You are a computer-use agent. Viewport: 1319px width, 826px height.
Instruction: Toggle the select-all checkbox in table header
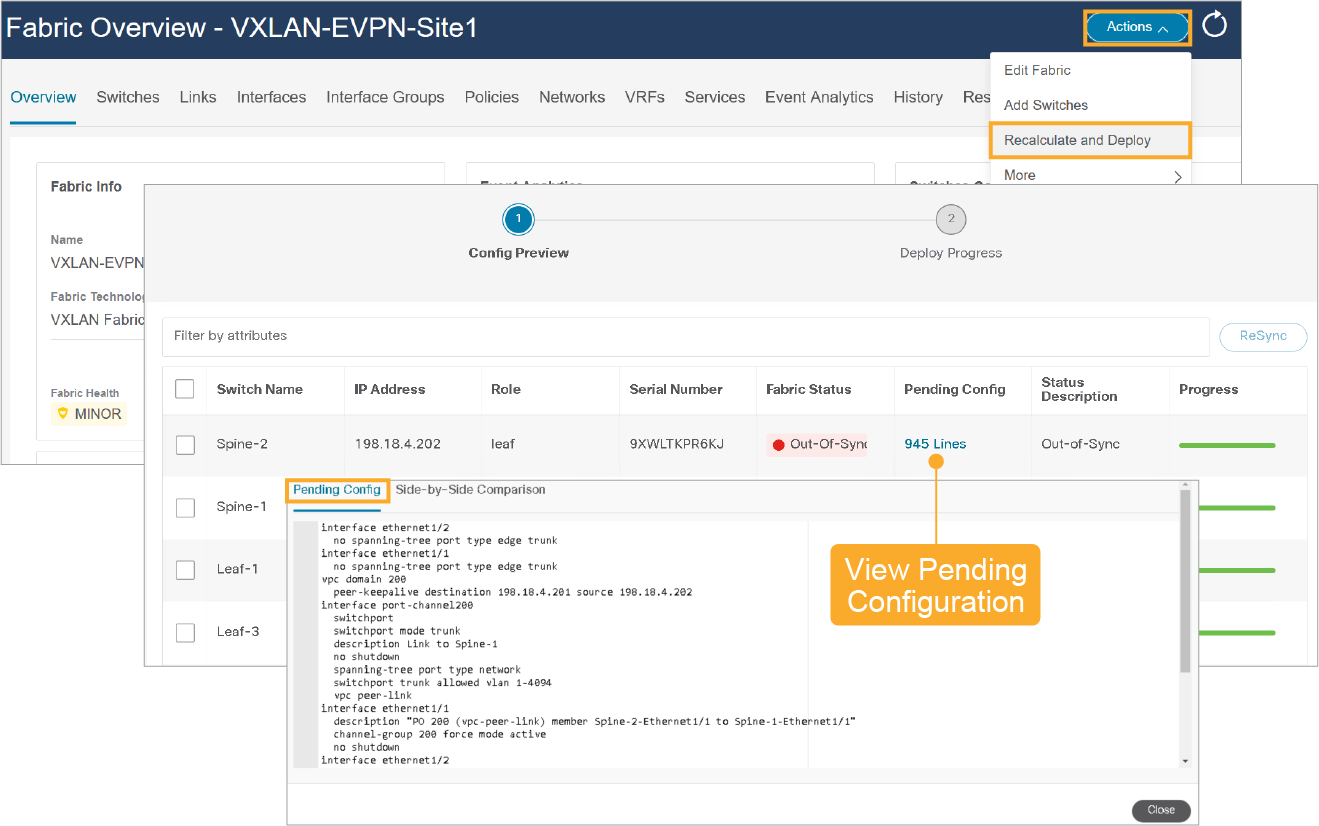click(185, 389)
